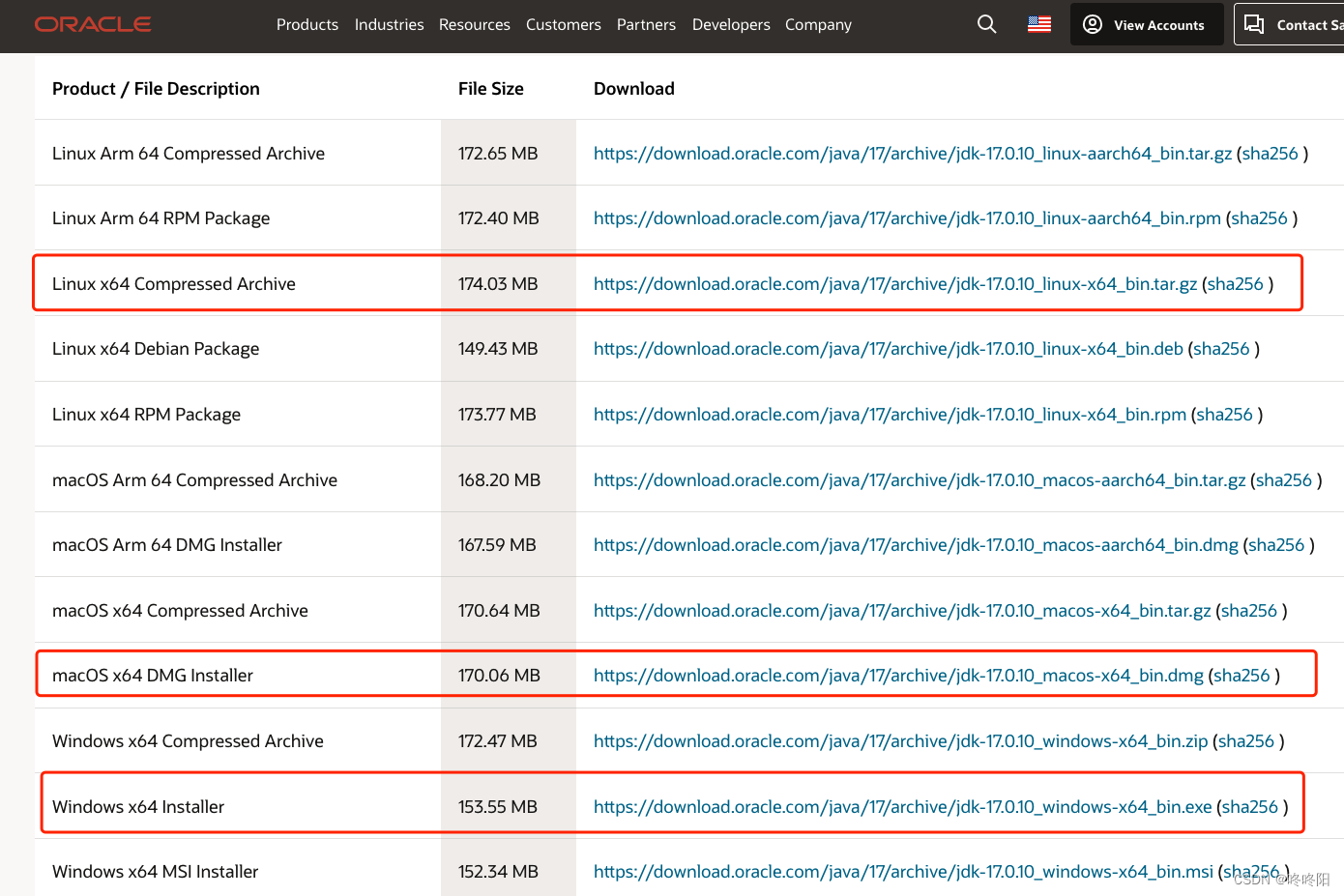Select the Linux Arm 64 Compressed Archive label
This screenshot has height=896, width=1344.
coord(189,154)
